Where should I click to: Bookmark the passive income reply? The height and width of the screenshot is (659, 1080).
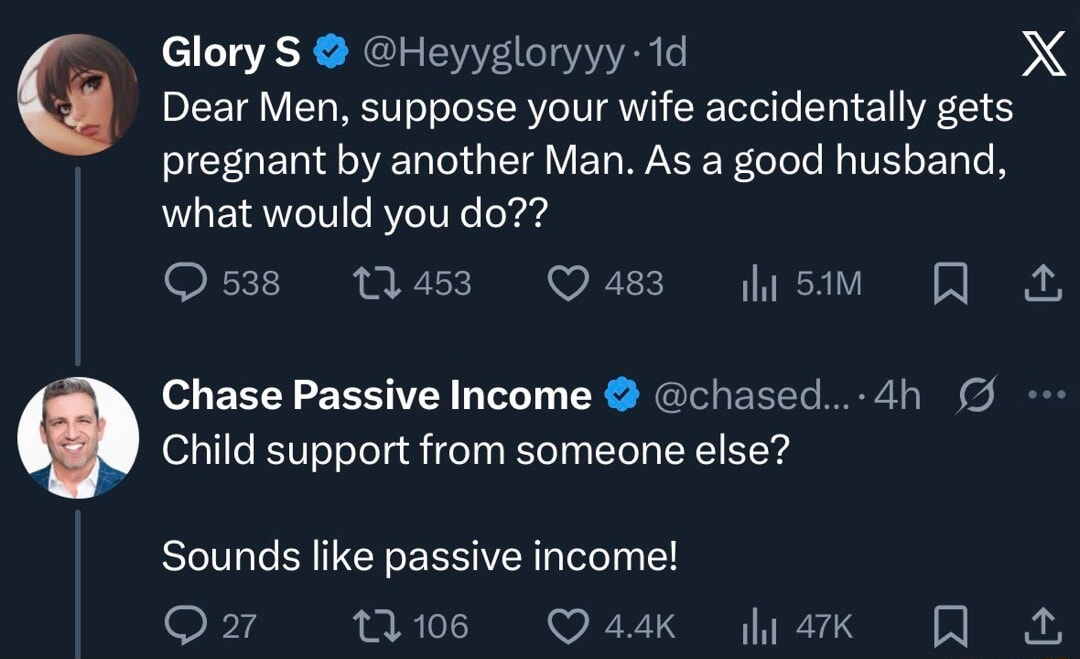[x=948, y=626]
